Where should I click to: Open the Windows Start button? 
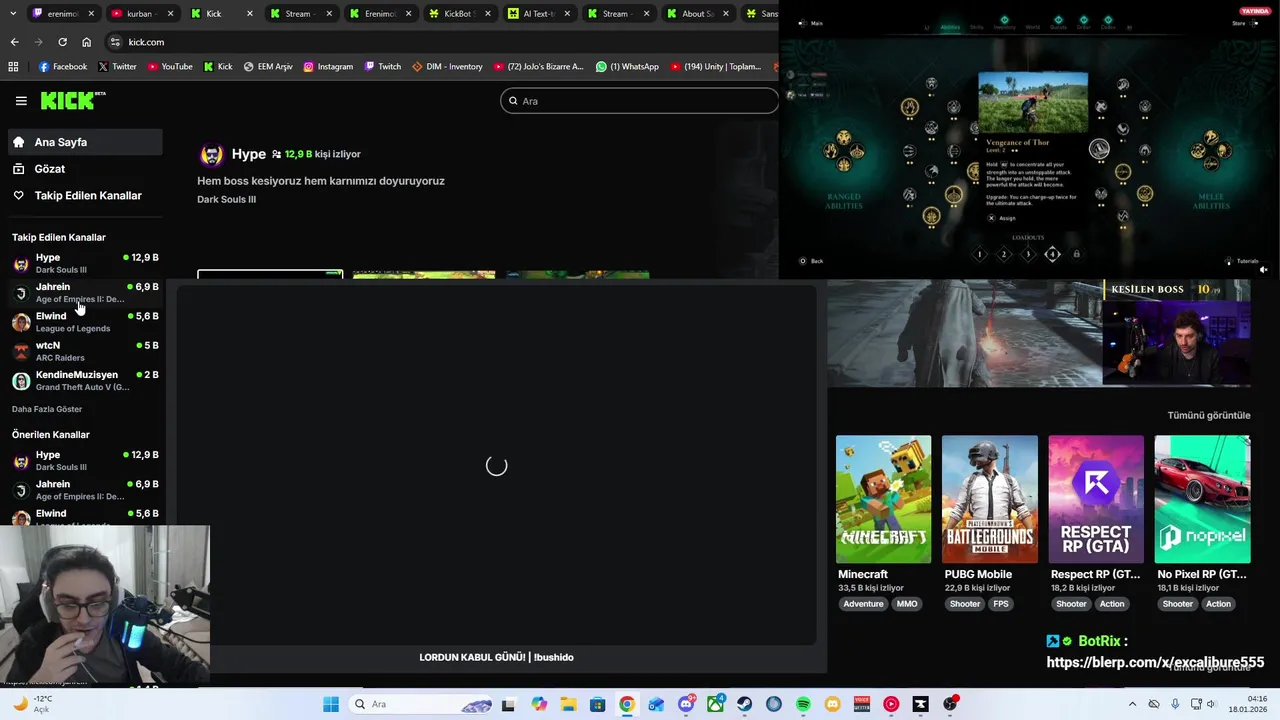tap(331, 704)
